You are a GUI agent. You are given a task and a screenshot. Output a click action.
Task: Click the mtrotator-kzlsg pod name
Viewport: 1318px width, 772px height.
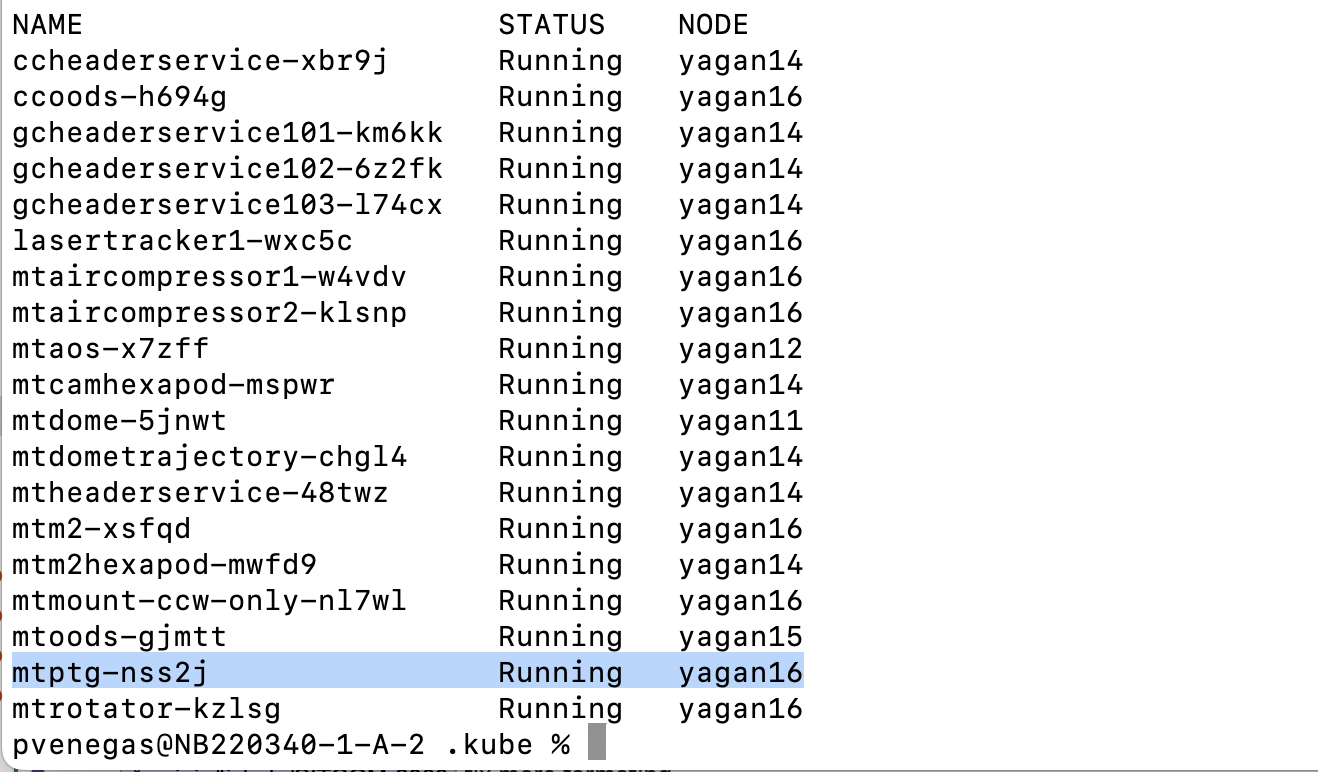pyautogui.click(x=146, y=708)
